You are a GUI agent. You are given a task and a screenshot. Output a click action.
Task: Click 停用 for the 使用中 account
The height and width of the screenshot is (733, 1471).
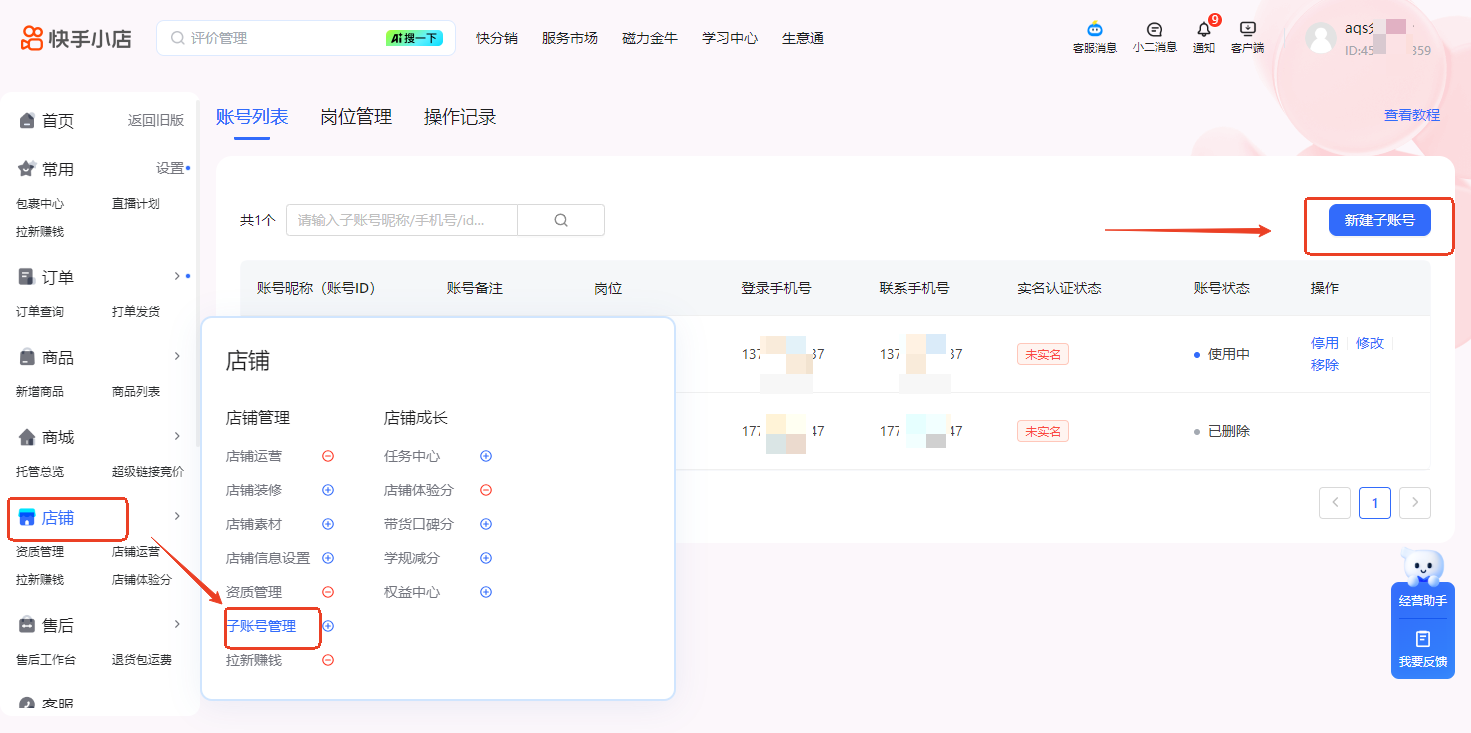[x=1325, y=343]
